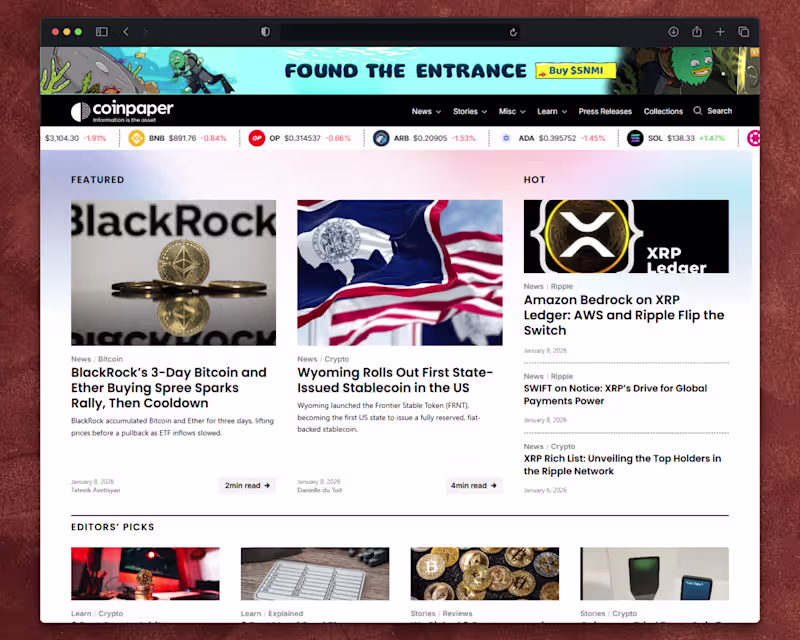This screenshot has height=640, width=800.
Task: Open Wyoming Rolls Out Stablecoin headline
Action: [x=395, y=380]
